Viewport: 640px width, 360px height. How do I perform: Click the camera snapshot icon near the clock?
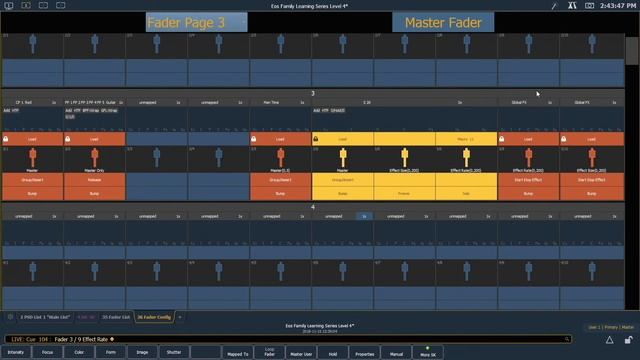click(x=589, y=6)
